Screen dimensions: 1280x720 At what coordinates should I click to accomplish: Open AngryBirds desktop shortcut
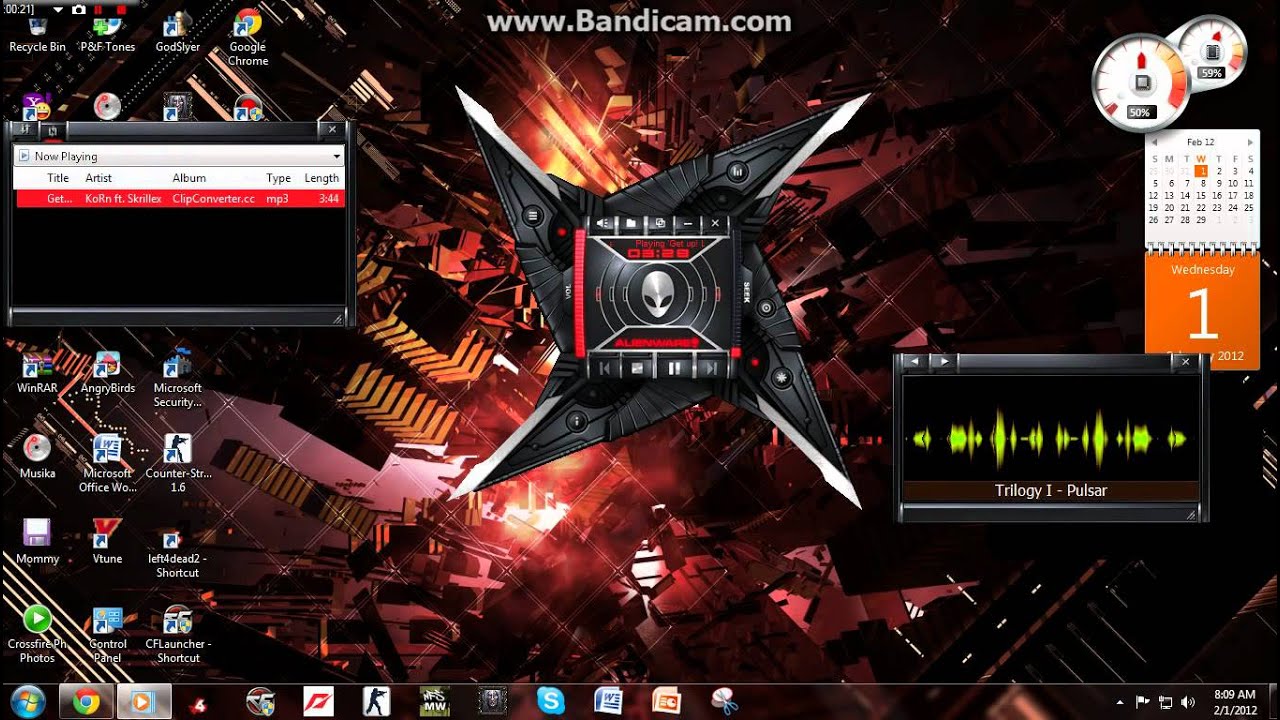(x=107, y=373)
